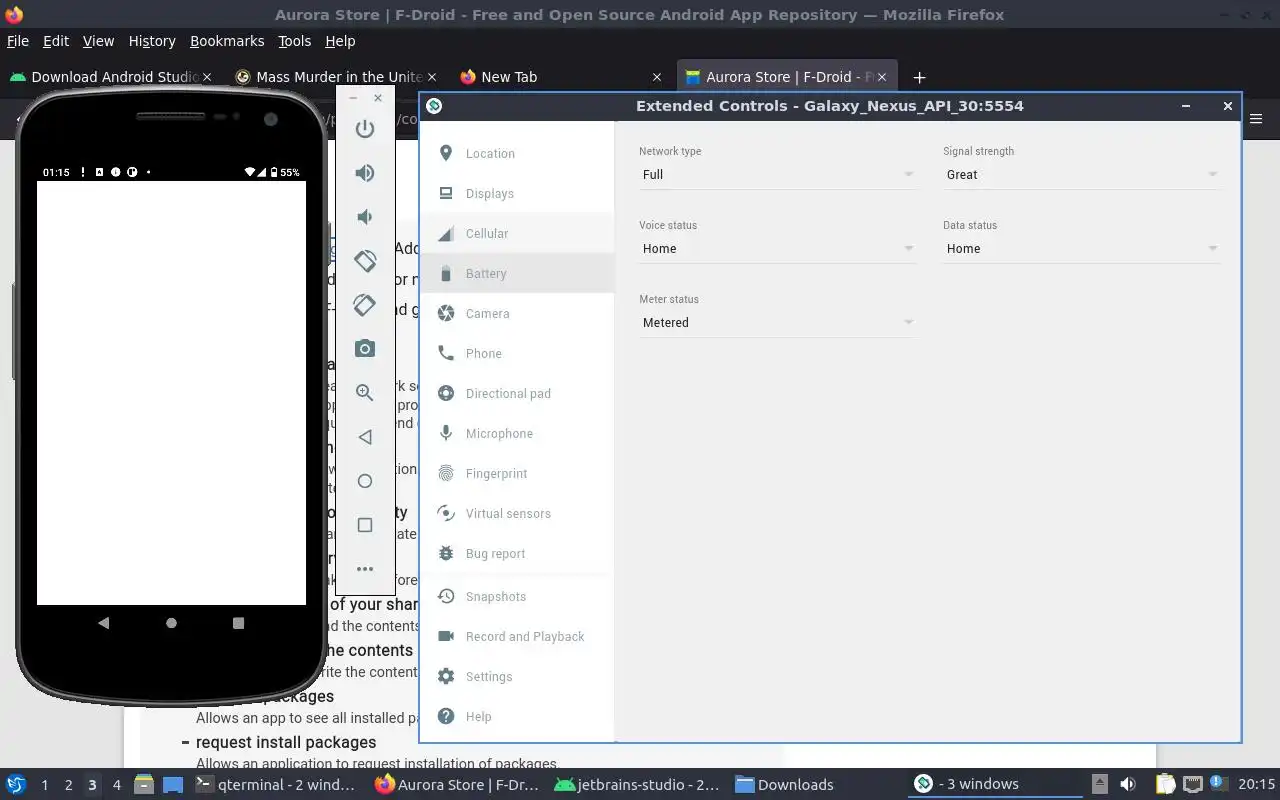Open Displays in Extended Controls
The image size is (1280, 800).
coord(517,193)
